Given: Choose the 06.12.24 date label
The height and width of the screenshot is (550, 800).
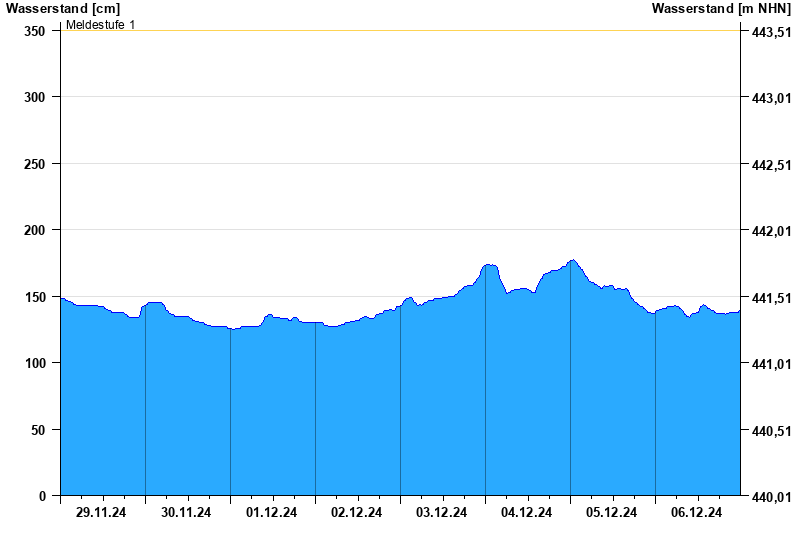Looking at the screenshot, I should coord(697,513).
